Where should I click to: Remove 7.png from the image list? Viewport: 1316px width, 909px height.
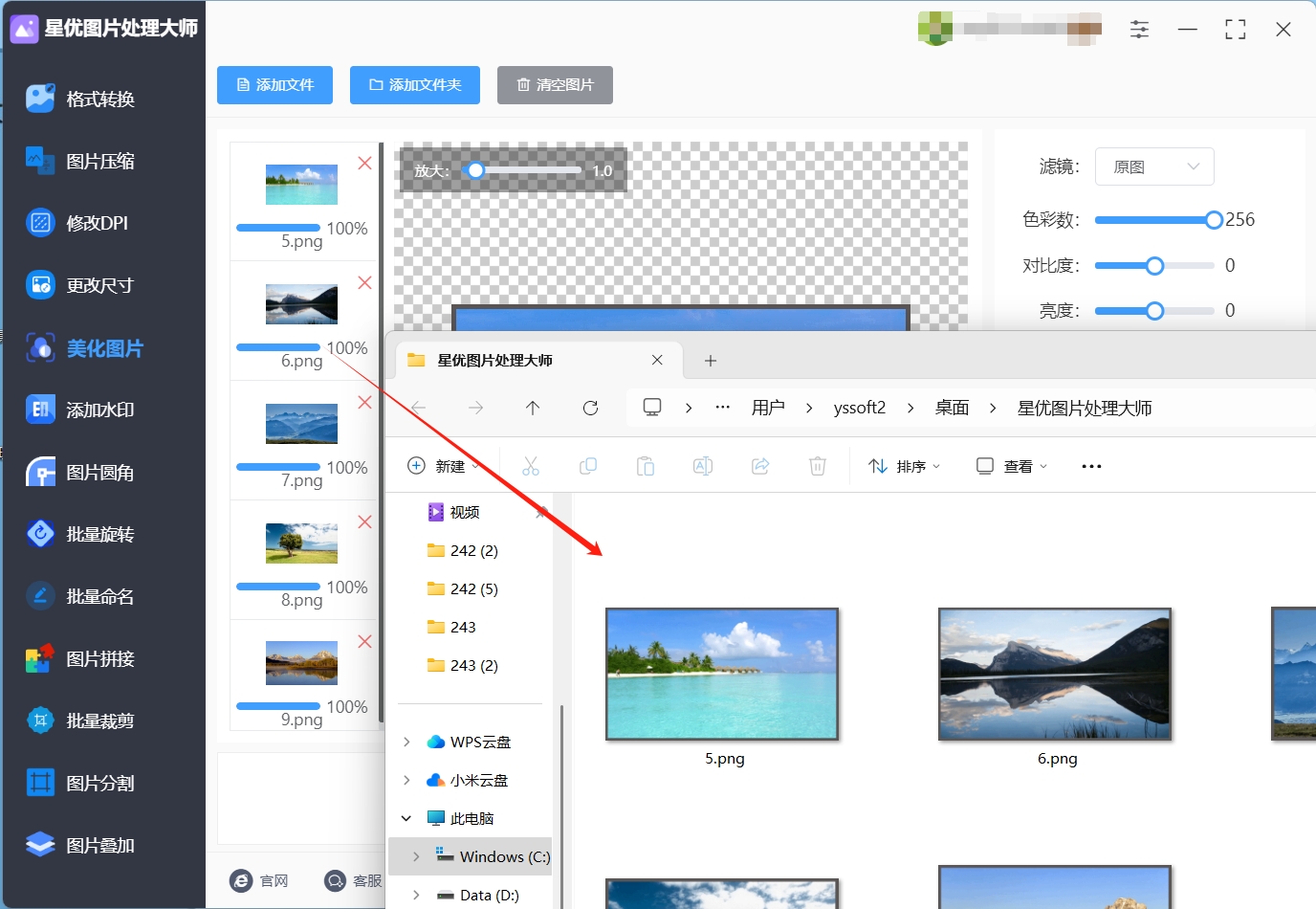(x=364, y=403)
